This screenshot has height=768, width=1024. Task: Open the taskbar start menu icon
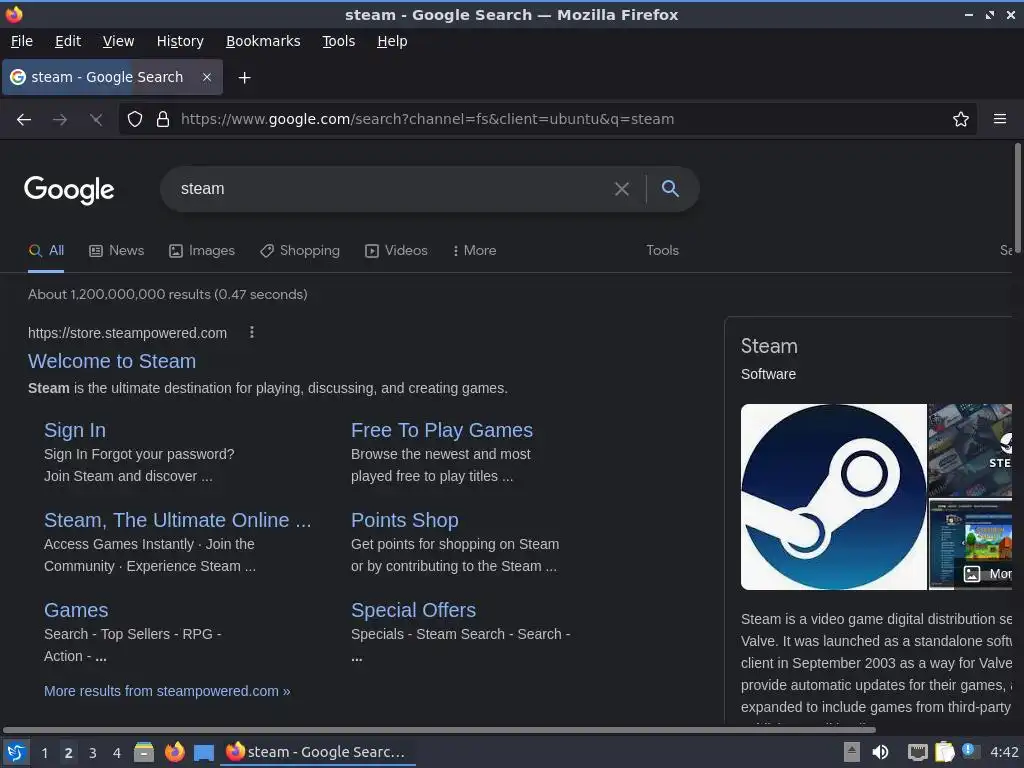[x=16, y=752]
